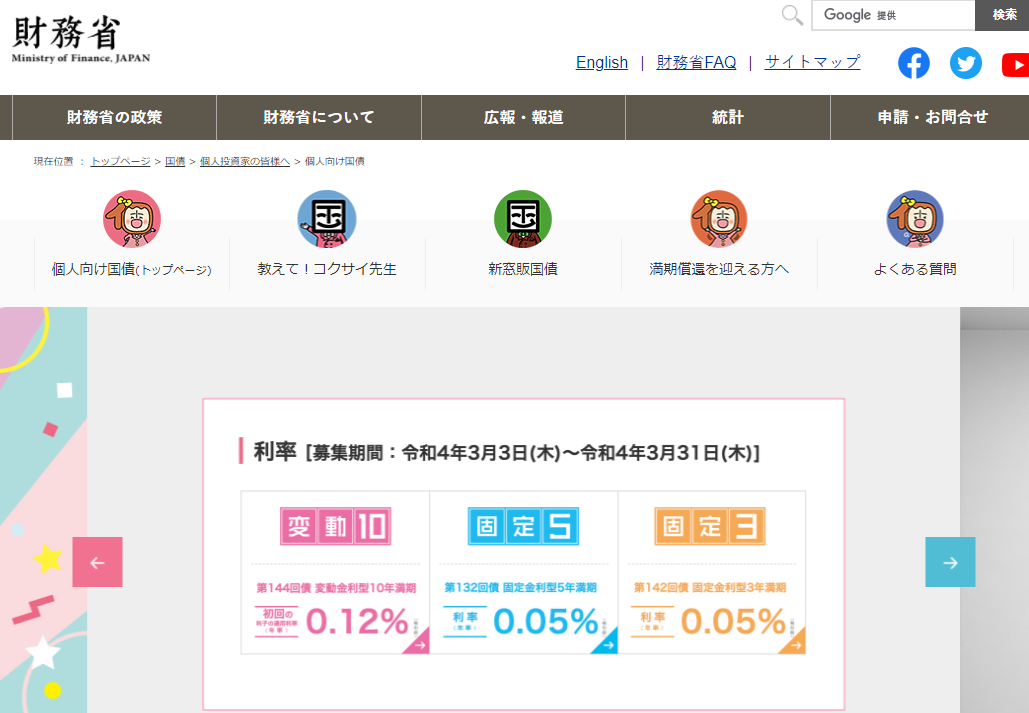The width and height of the screenshot is (1029, 713).
Task: Click the 利率 募集期間 heading
Action: click(507, 452)
